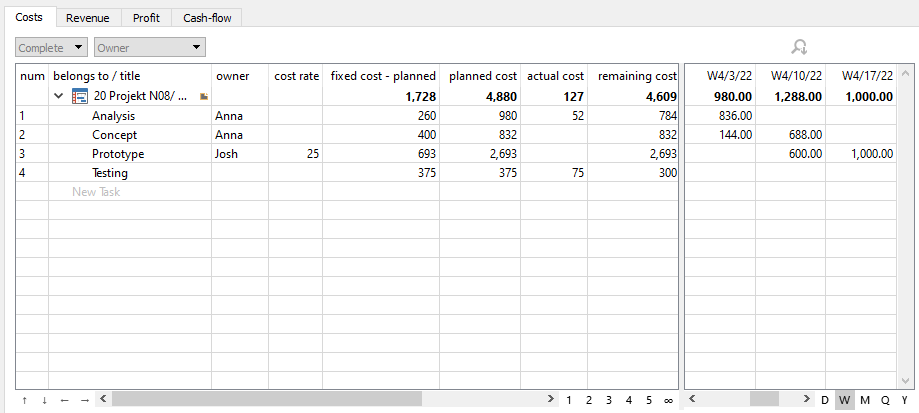The width and height of the screenshot is (919, 413).
Task: Open the Cash-flow tab
Action: click(x=208, y=17)
